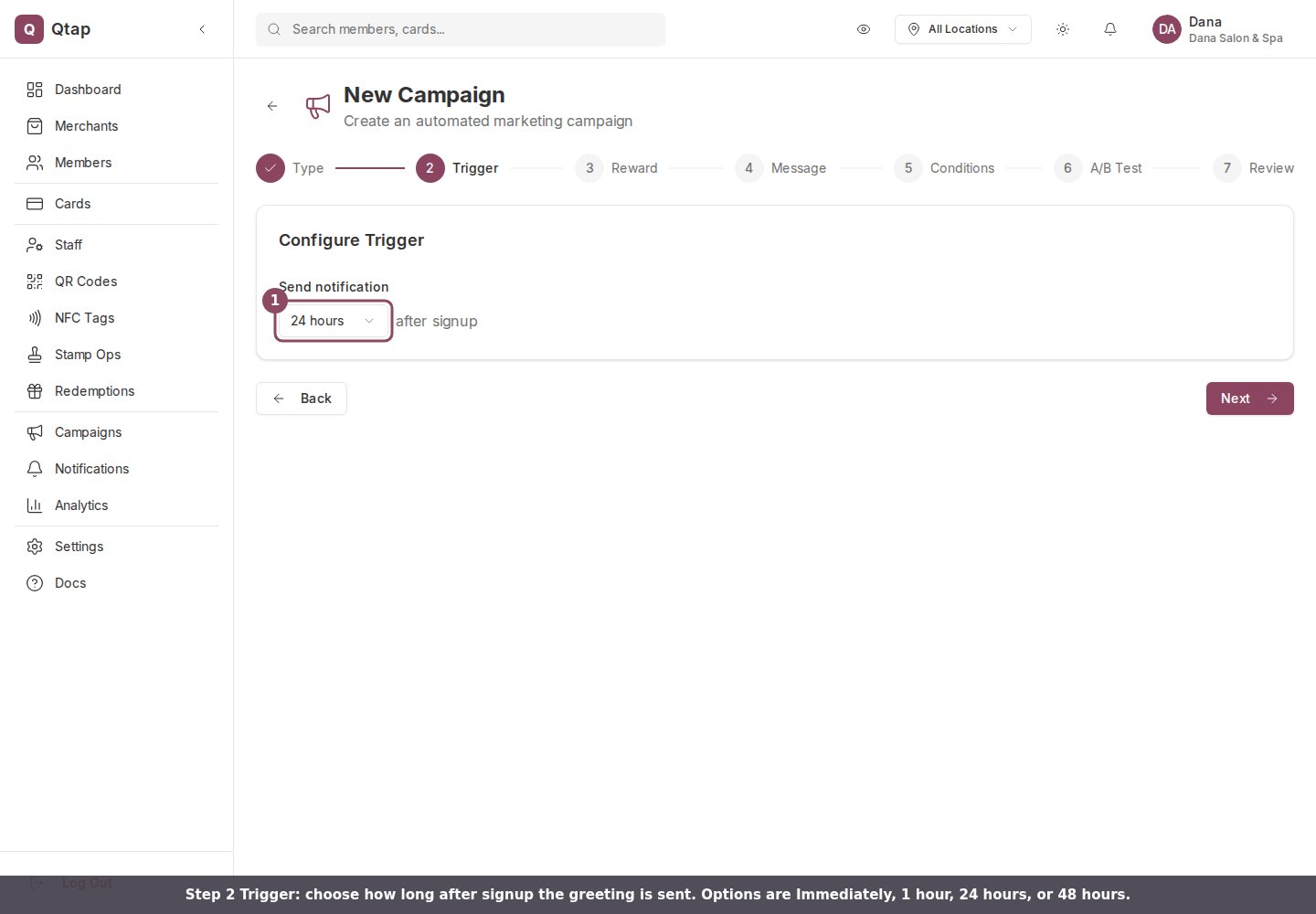Open NFC Tags page

tap(116, 318)
